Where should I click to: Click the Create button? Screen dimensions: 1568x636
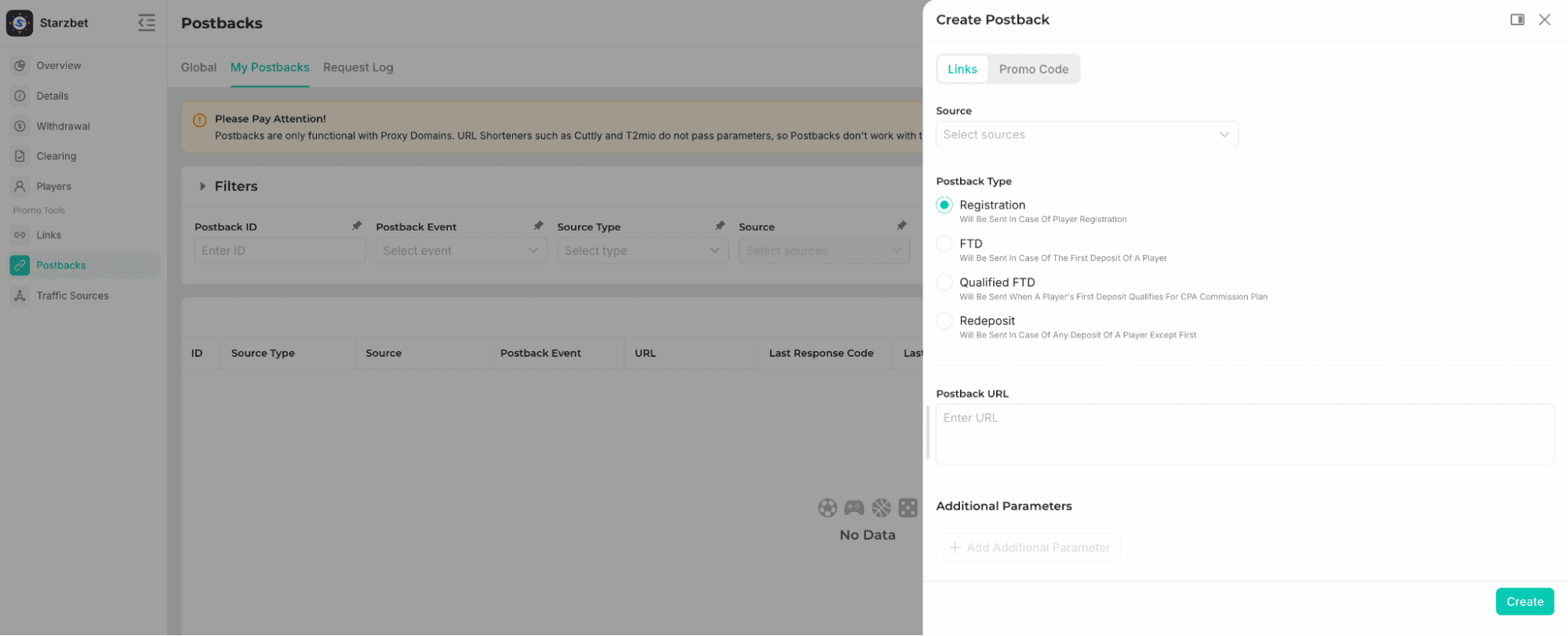(x=1524, y=601)
